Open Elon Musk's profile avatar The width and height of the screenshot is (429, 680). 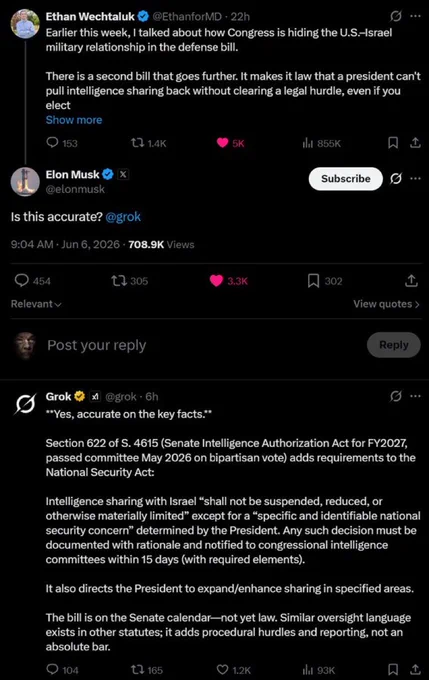25,182
